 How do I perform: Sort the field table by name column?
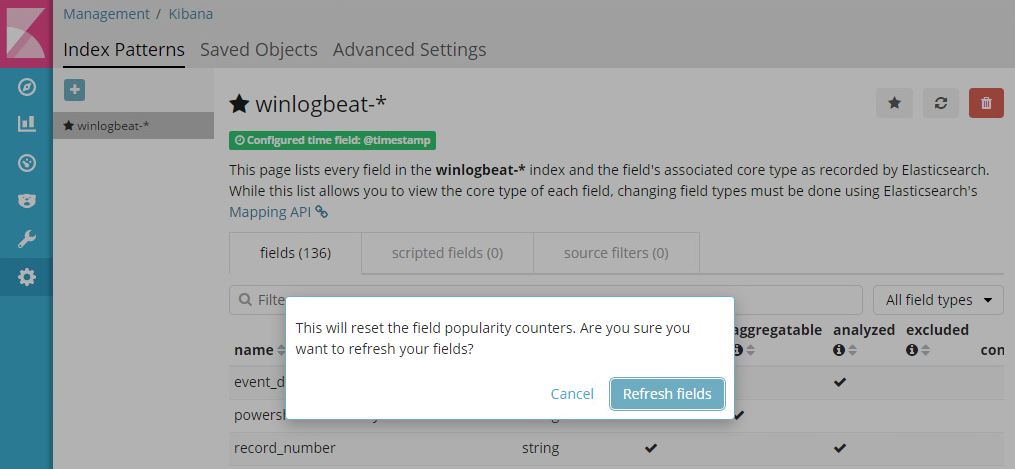pyautogui.click(x=280, y=350)
